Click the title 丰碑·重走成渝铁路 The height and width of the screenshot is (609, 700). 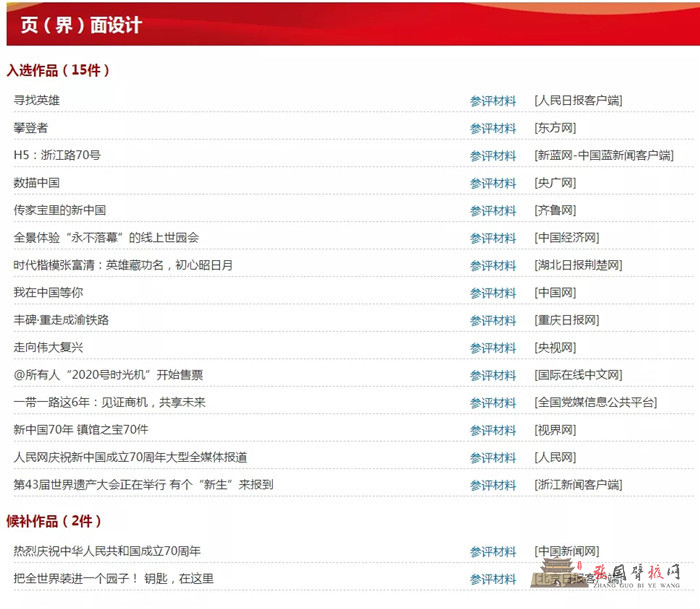click(61, 320)
